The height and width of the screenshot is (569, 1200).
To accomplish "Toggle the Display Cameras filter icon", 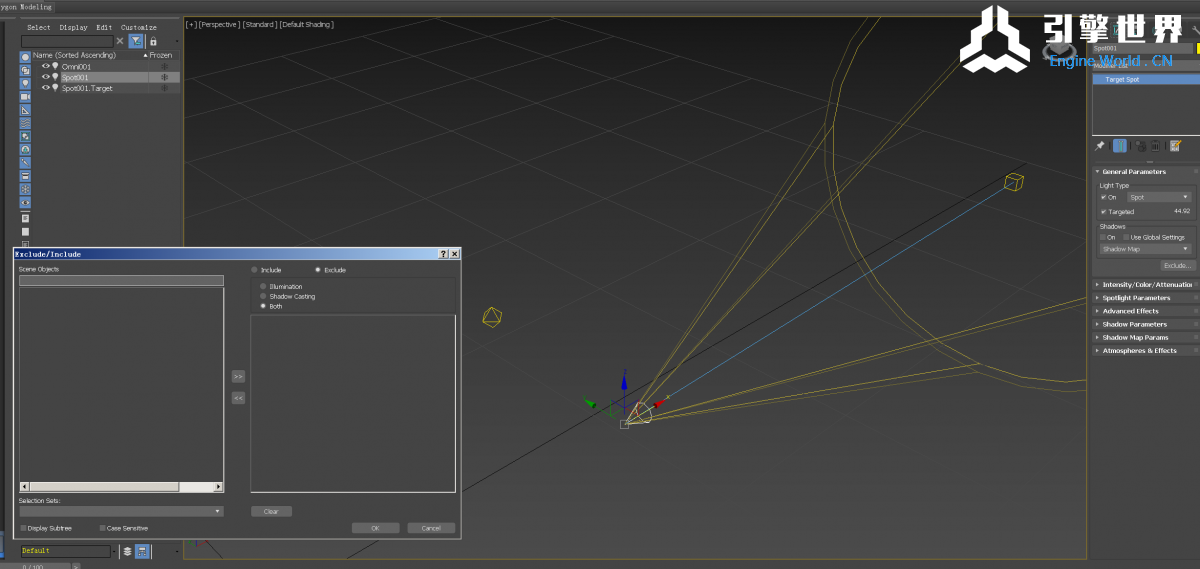I will coord(25,97).
